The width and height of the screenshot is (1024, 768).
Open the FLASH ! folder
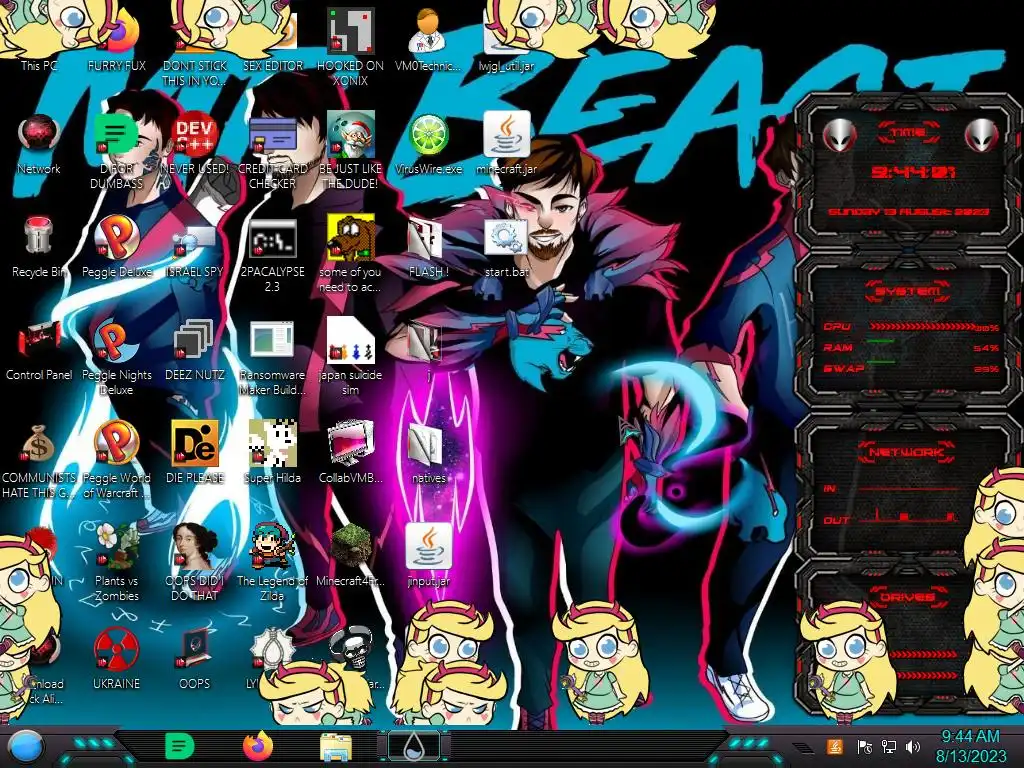coord(426,239)
